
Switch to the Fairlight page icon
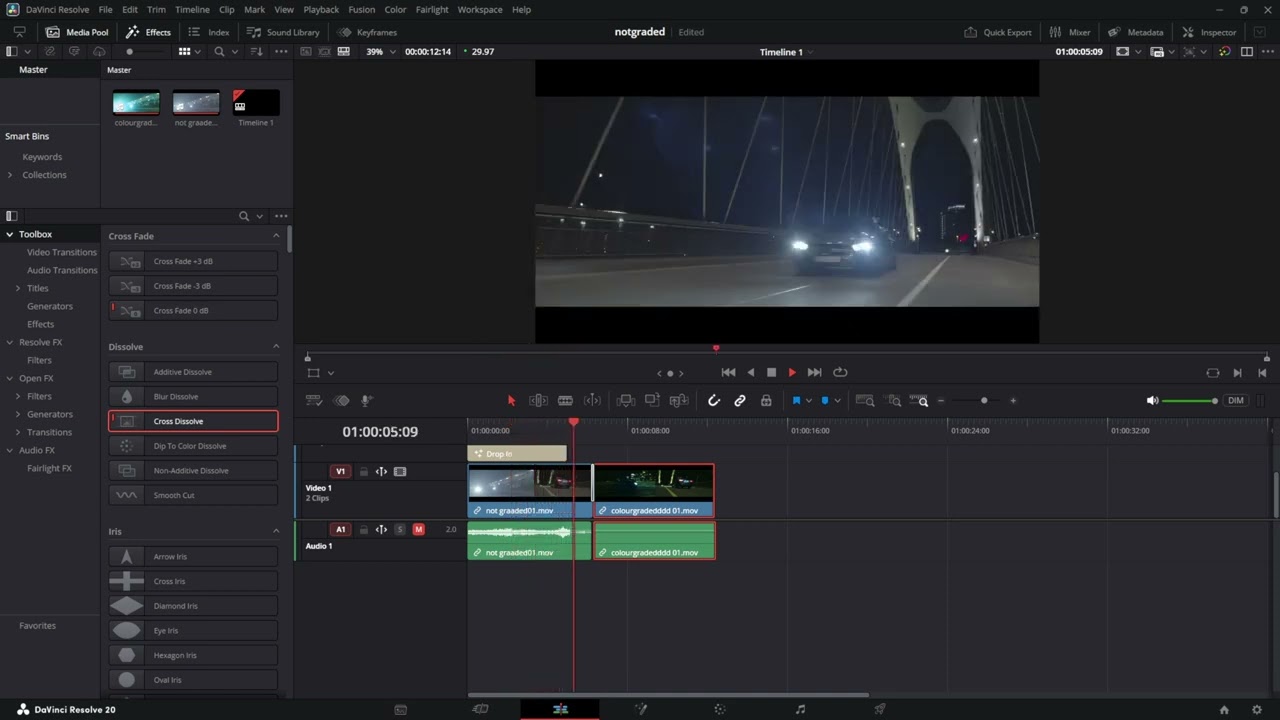[799, 709]
